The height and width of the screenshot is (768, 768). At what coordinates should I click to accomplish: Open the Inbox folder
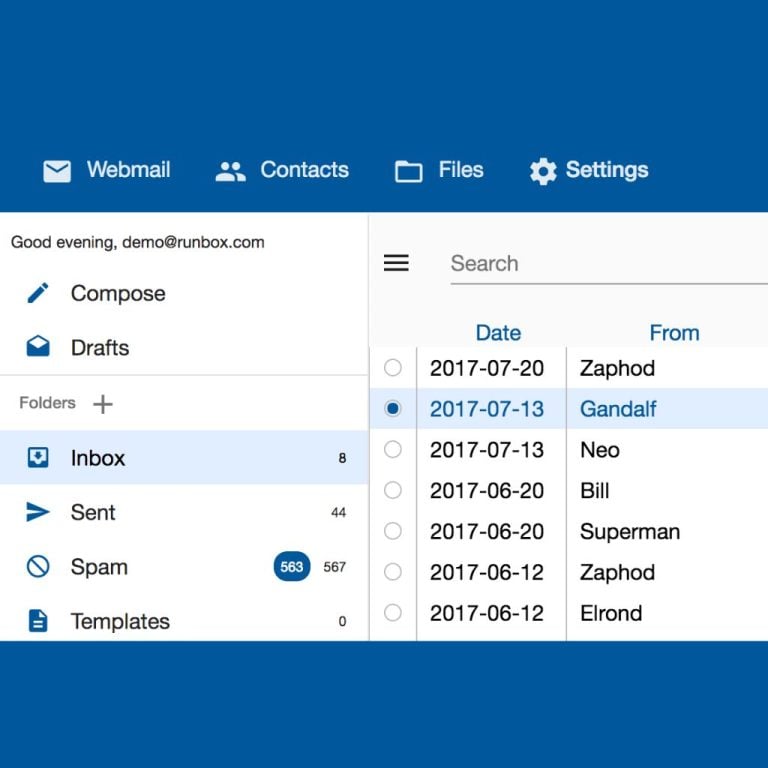tap(184, 457)
